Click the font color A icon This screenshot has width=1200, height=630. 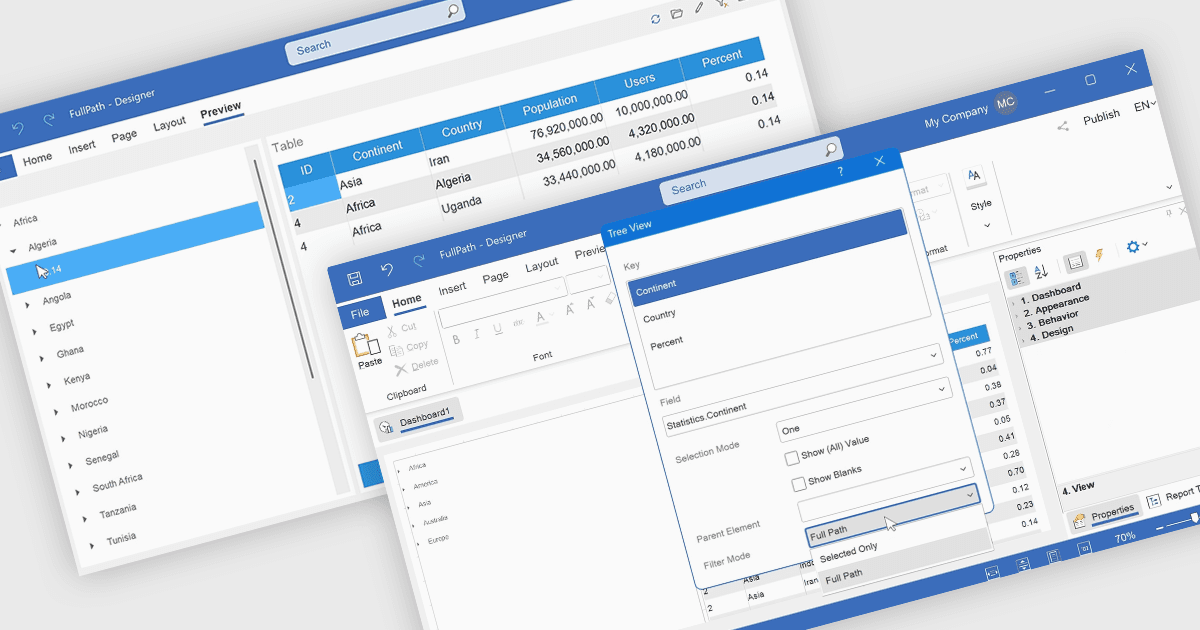pos(541,318)
